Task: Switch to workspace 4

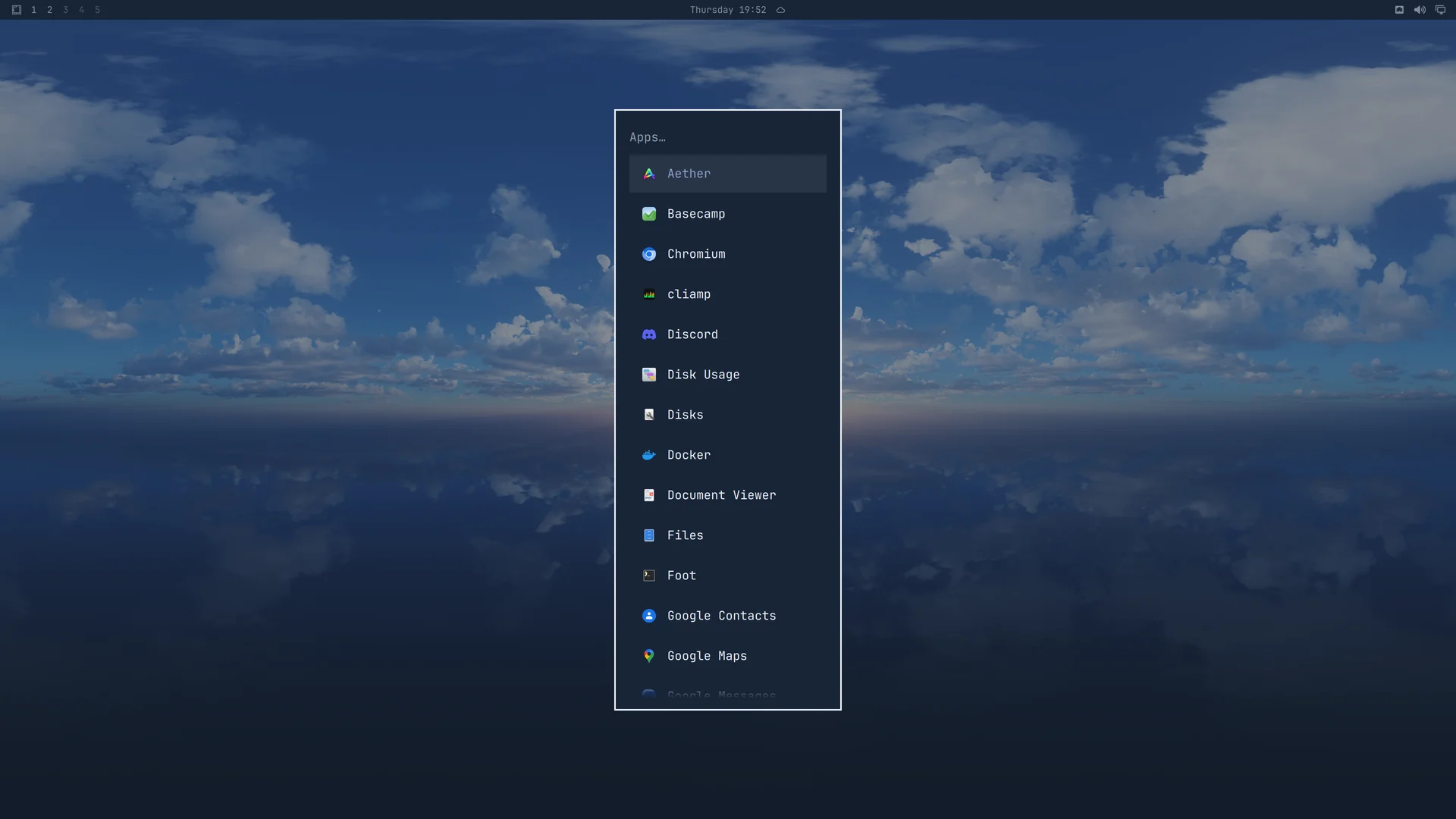Action: [81, 10]
